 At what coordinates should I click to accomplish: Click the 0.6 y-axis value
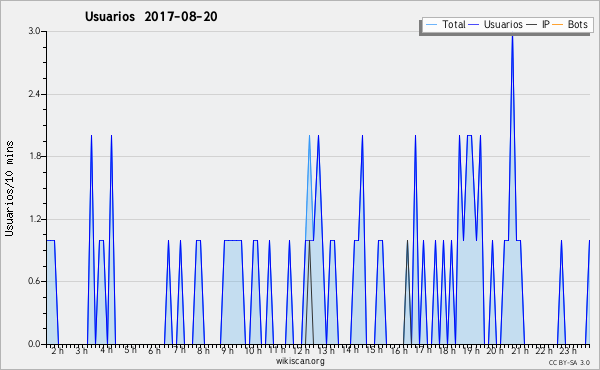[34, 282]
